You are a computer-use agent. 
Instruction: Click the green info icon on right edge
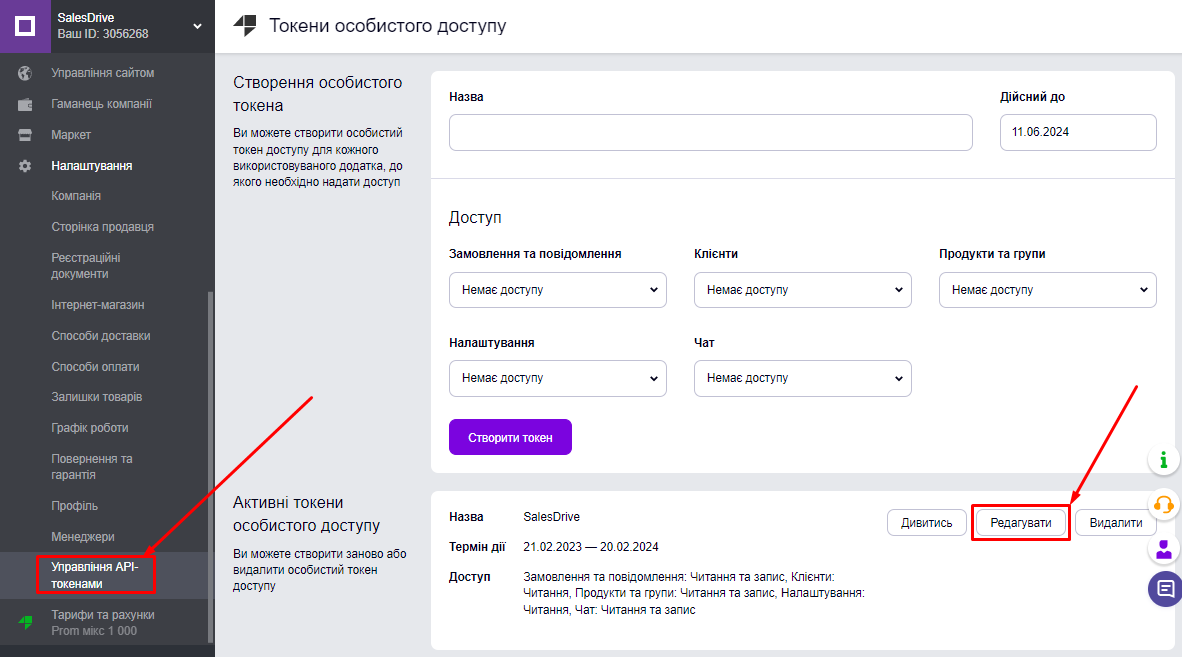click(x=1163, y=460)
